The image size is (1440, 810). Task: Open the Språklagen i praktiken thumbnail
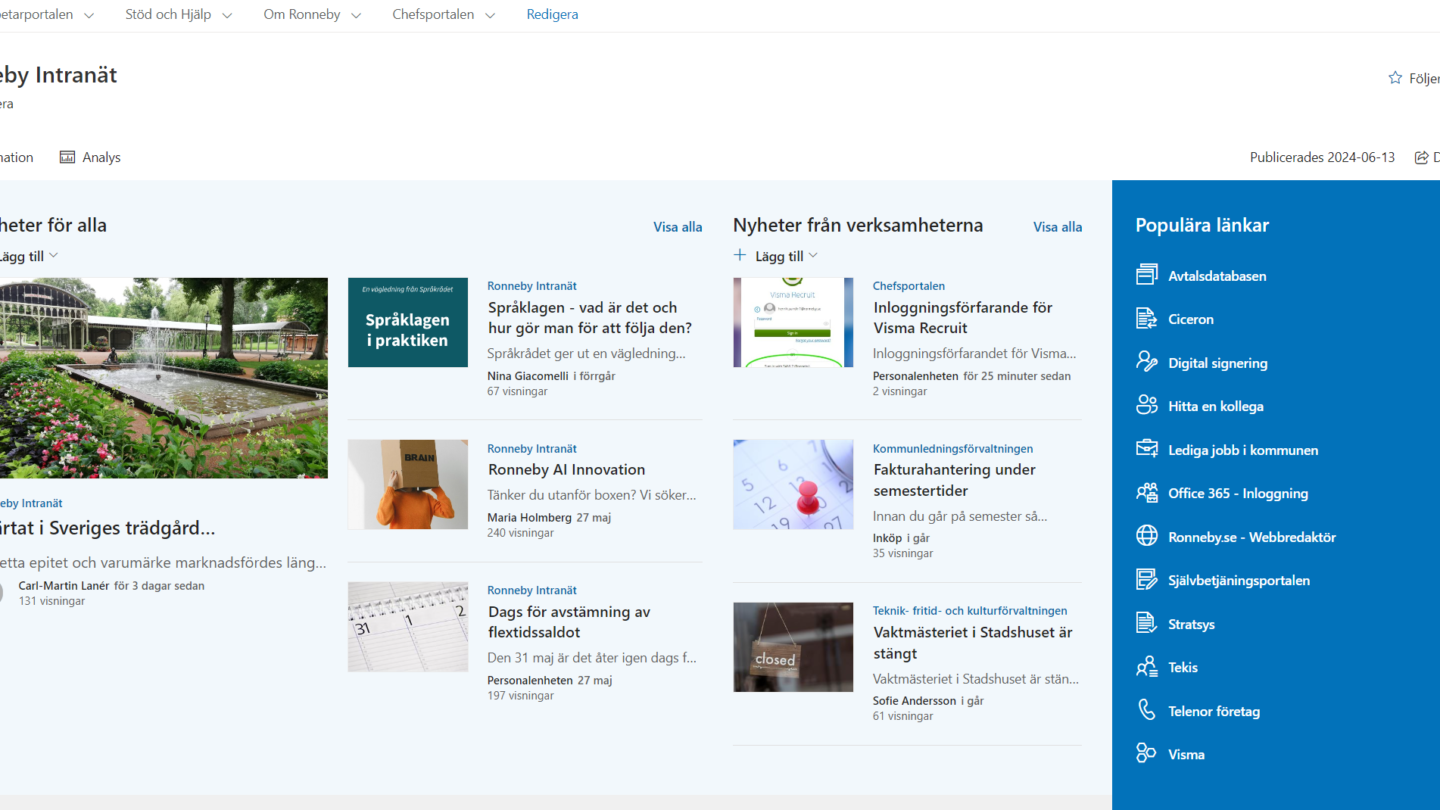(408, 322)
